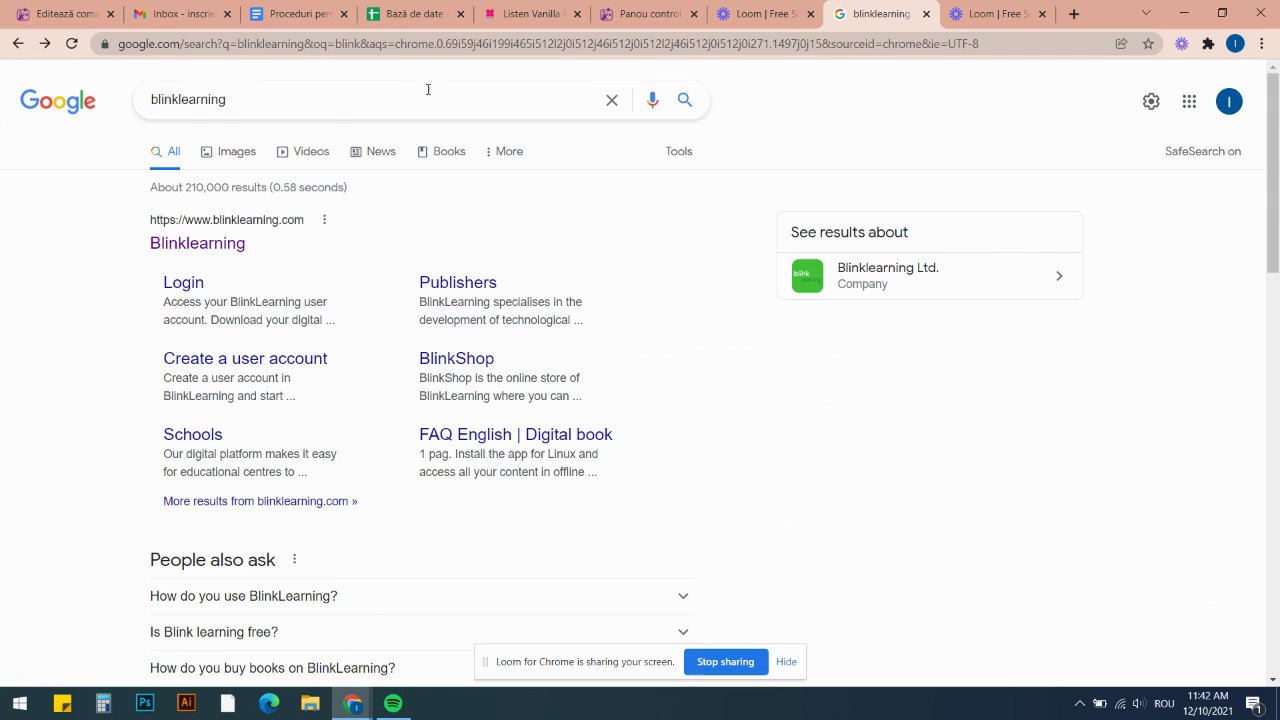
Task: Open Google settings gear
Action: tap(1151, 101)
